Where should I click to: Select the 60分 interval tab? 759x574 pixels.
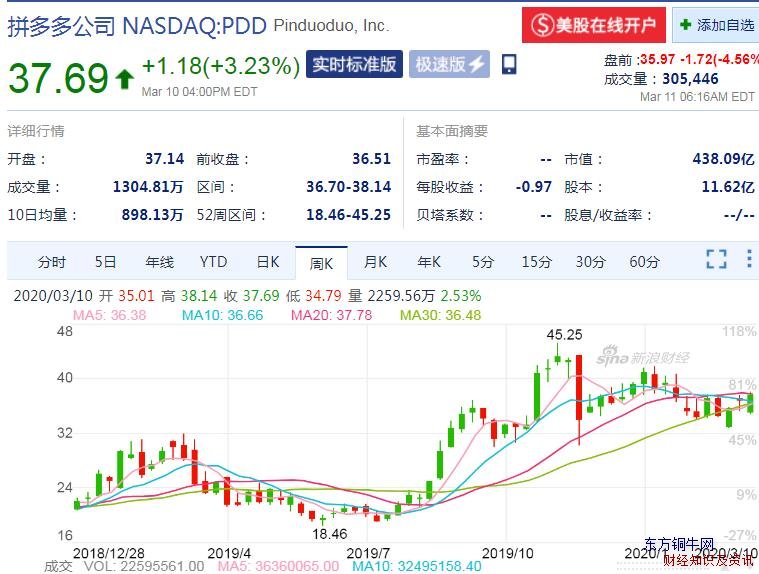[x=644, y=262]
